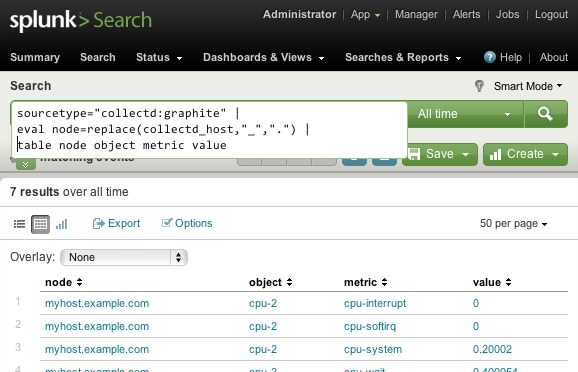
Task: Open the 50 per page dropdown
Action: click(513, 223)
